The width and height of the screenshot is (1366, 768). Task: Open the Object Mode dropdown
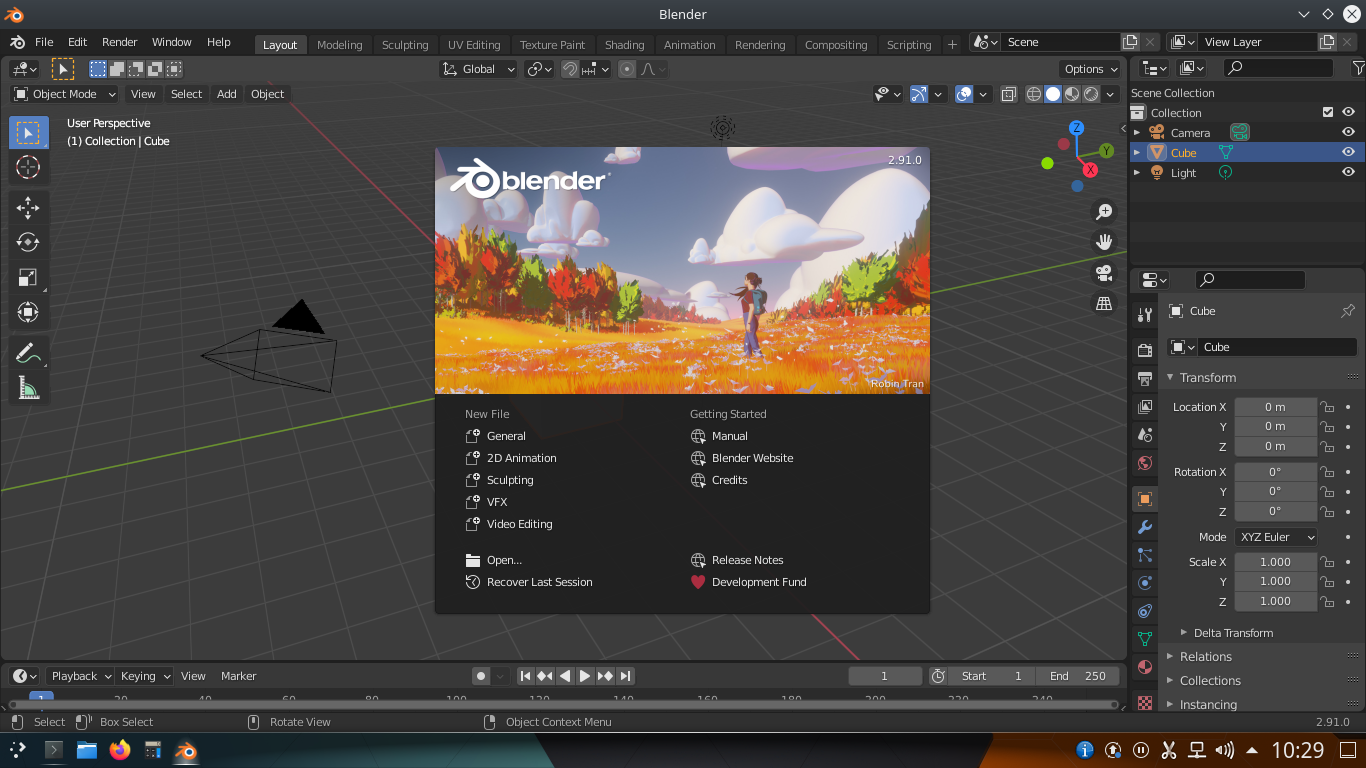(63, 93)
